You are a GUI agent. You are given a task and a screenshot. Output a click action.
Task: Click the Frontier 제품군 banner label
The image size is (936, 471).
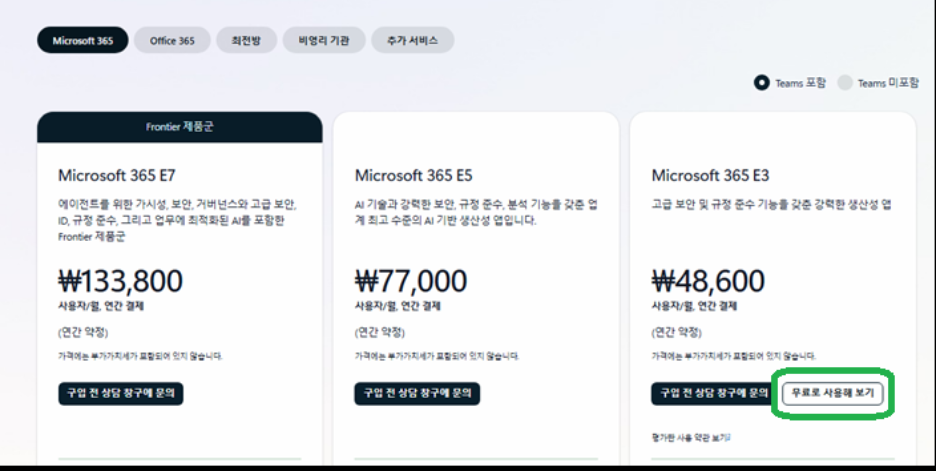[x=180, y=127]
